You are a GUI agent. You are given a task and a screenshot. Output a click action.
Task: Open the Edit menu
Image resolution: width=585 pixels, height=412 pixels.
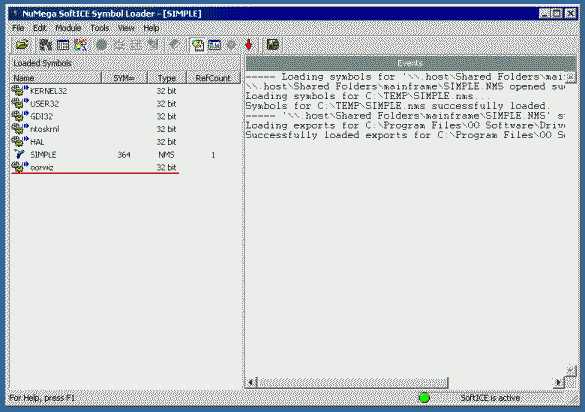[40, 28]
